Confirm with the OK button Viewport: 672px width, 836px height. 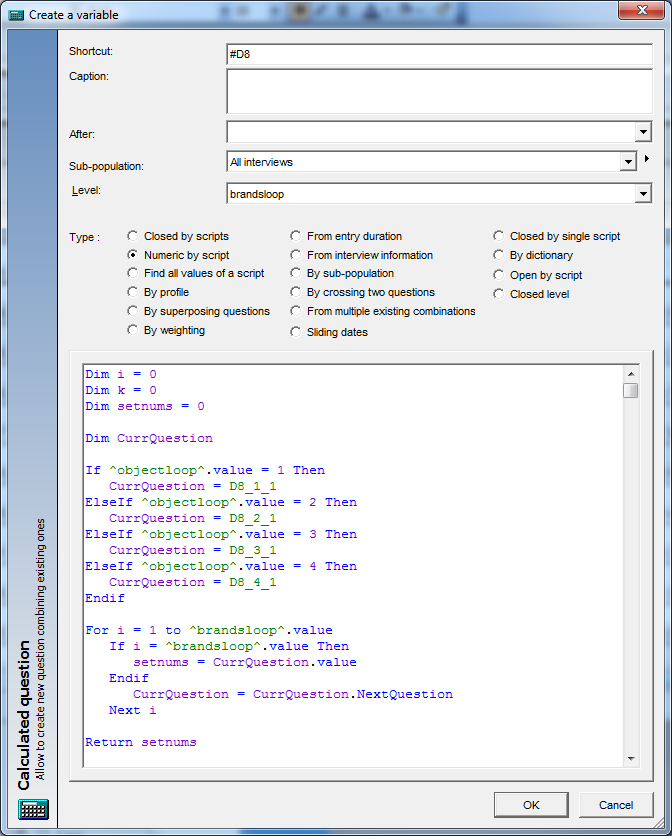531,805
